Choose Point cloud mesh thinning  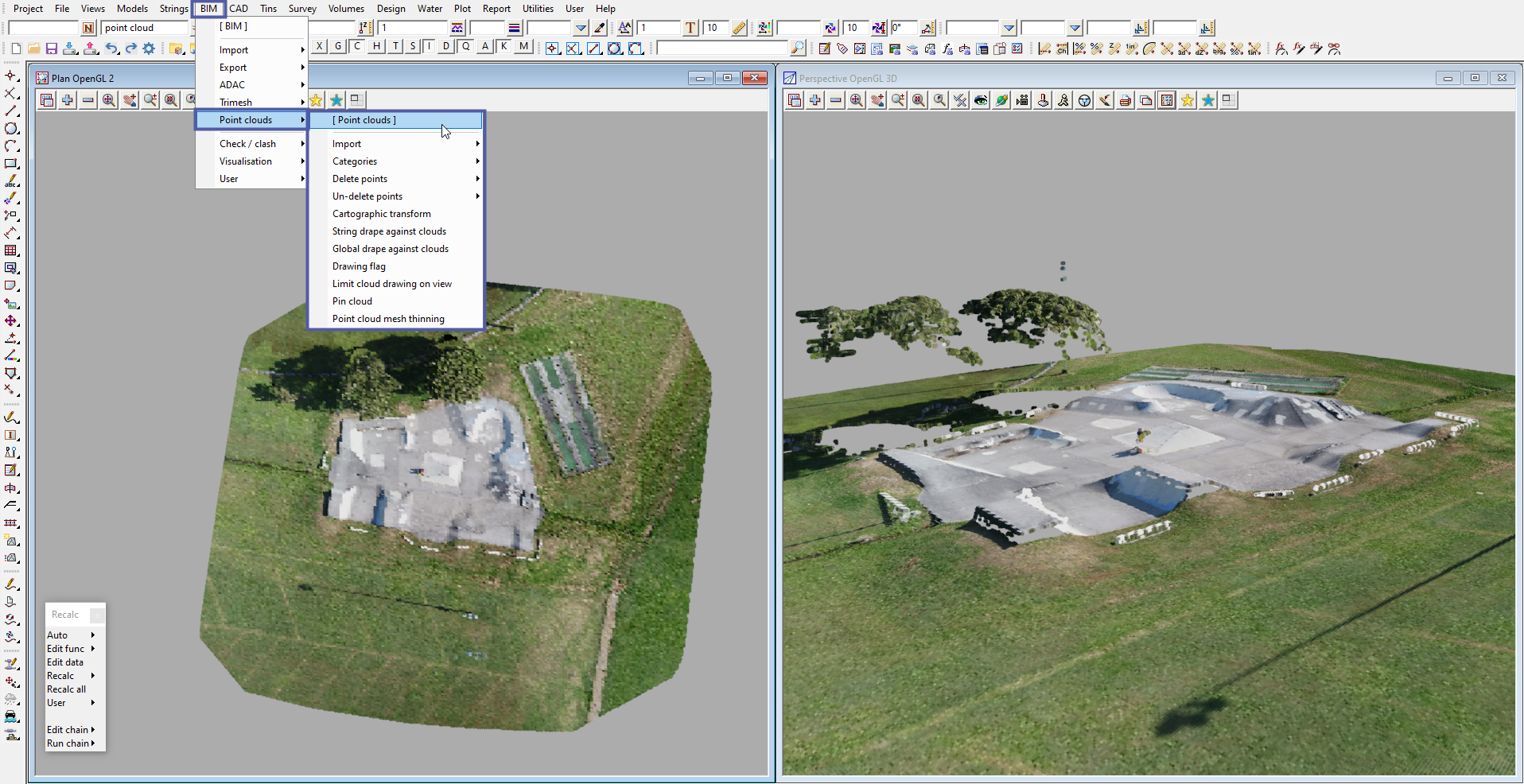pos(388,319)
